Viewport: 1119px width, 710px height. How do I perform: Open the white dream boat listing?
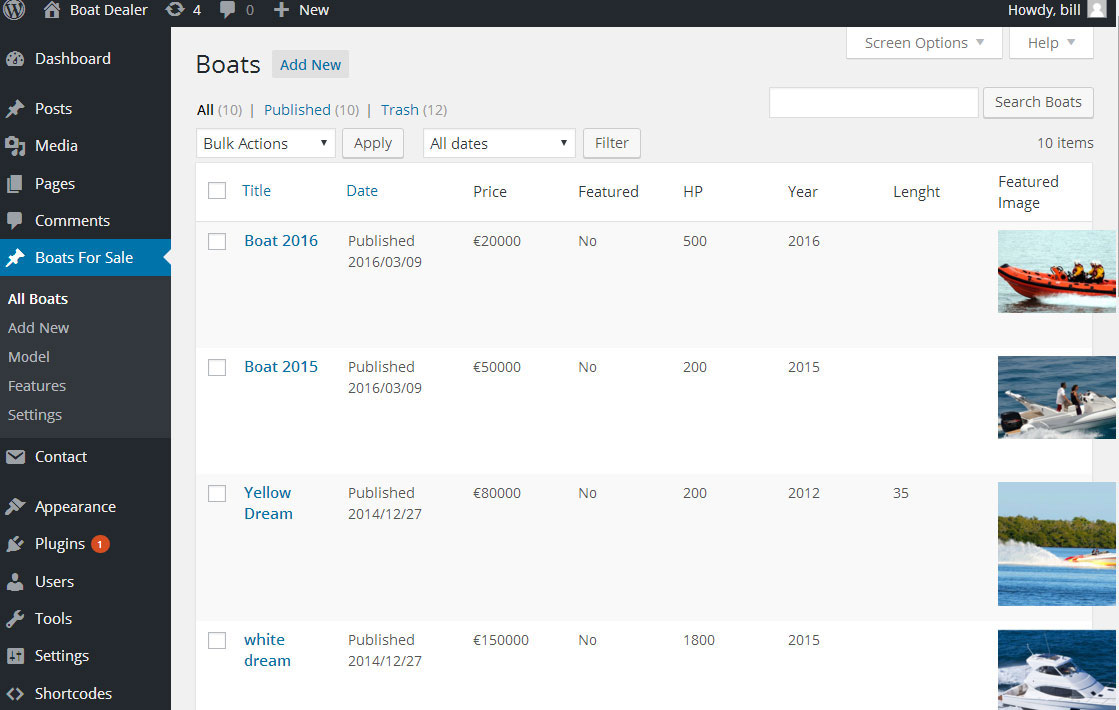click(x=265, y=650)
